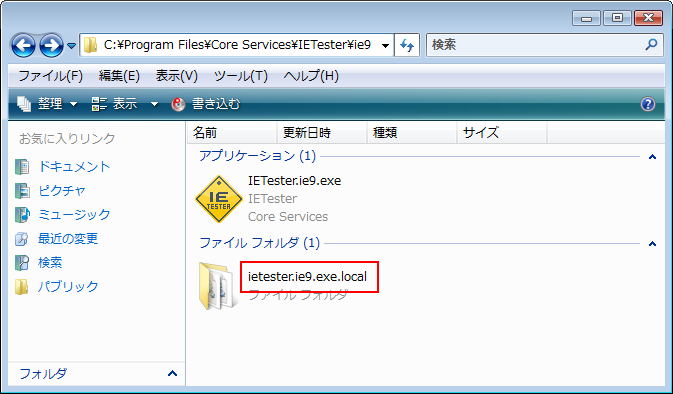Click the 整理 organize toolbar icon

24,104
